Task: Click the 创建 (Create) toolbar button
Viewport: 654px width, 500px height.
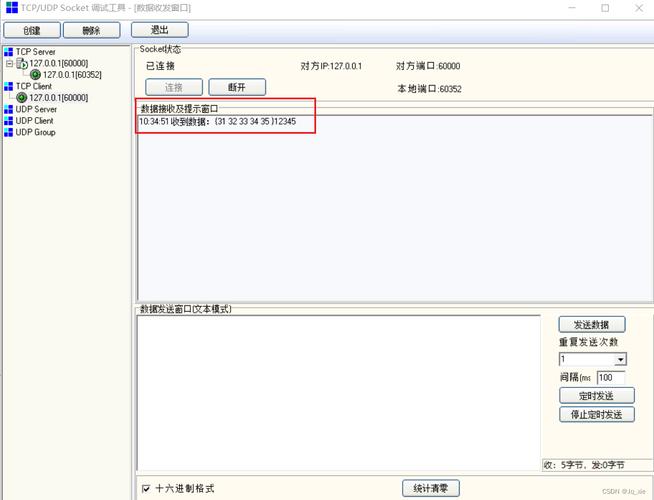Action: tap(32, 30)
